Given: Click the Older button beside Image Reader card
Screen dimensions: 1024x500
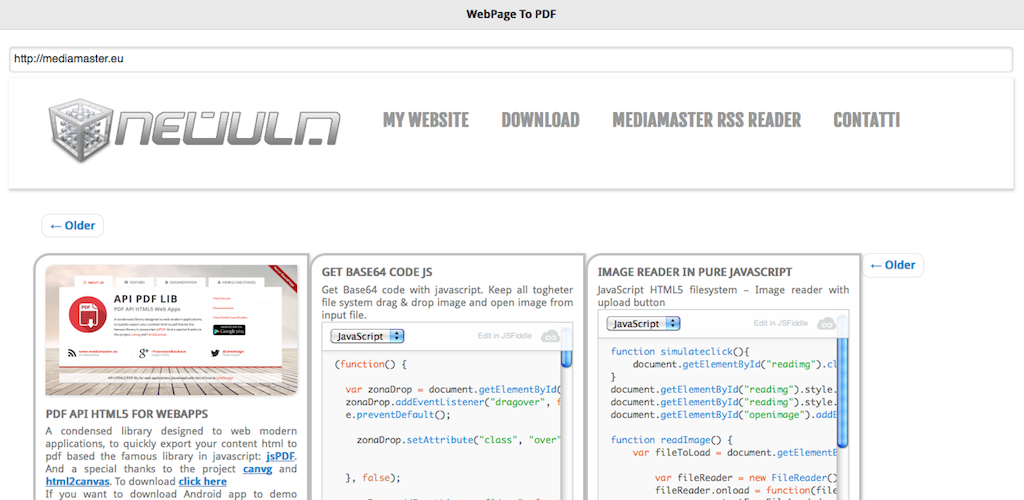Looking at the screenshot, I should tap(893, 266).
